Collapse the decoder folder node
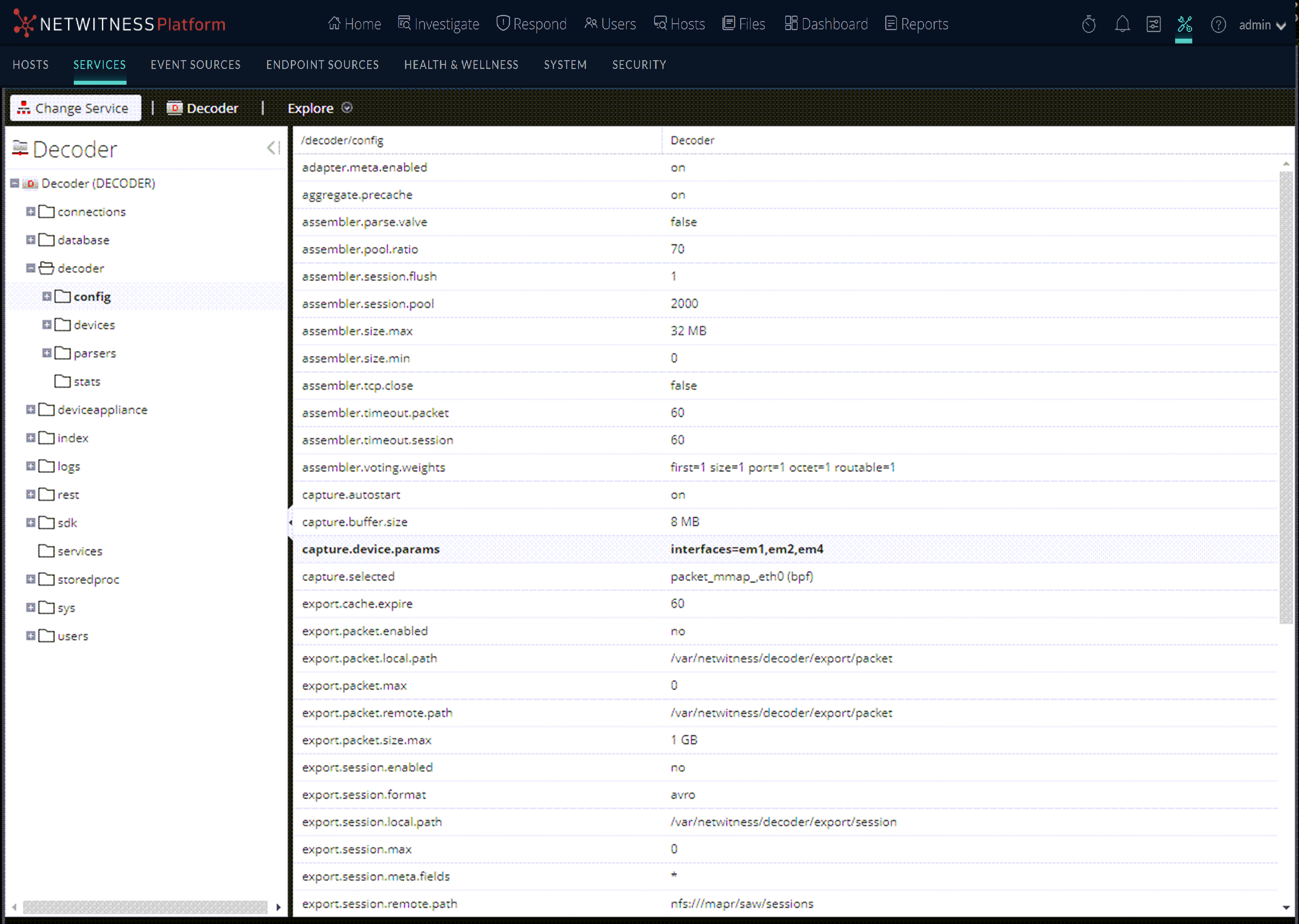Image resolution: width=1299 pixels, height=924 pixels. coord(31,268)
